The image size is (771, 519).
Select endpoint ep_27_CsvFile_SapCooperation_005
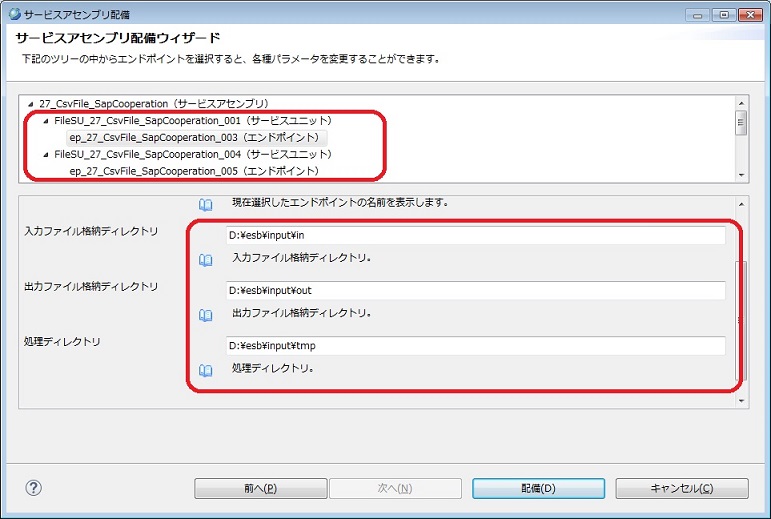coord(195,171)
